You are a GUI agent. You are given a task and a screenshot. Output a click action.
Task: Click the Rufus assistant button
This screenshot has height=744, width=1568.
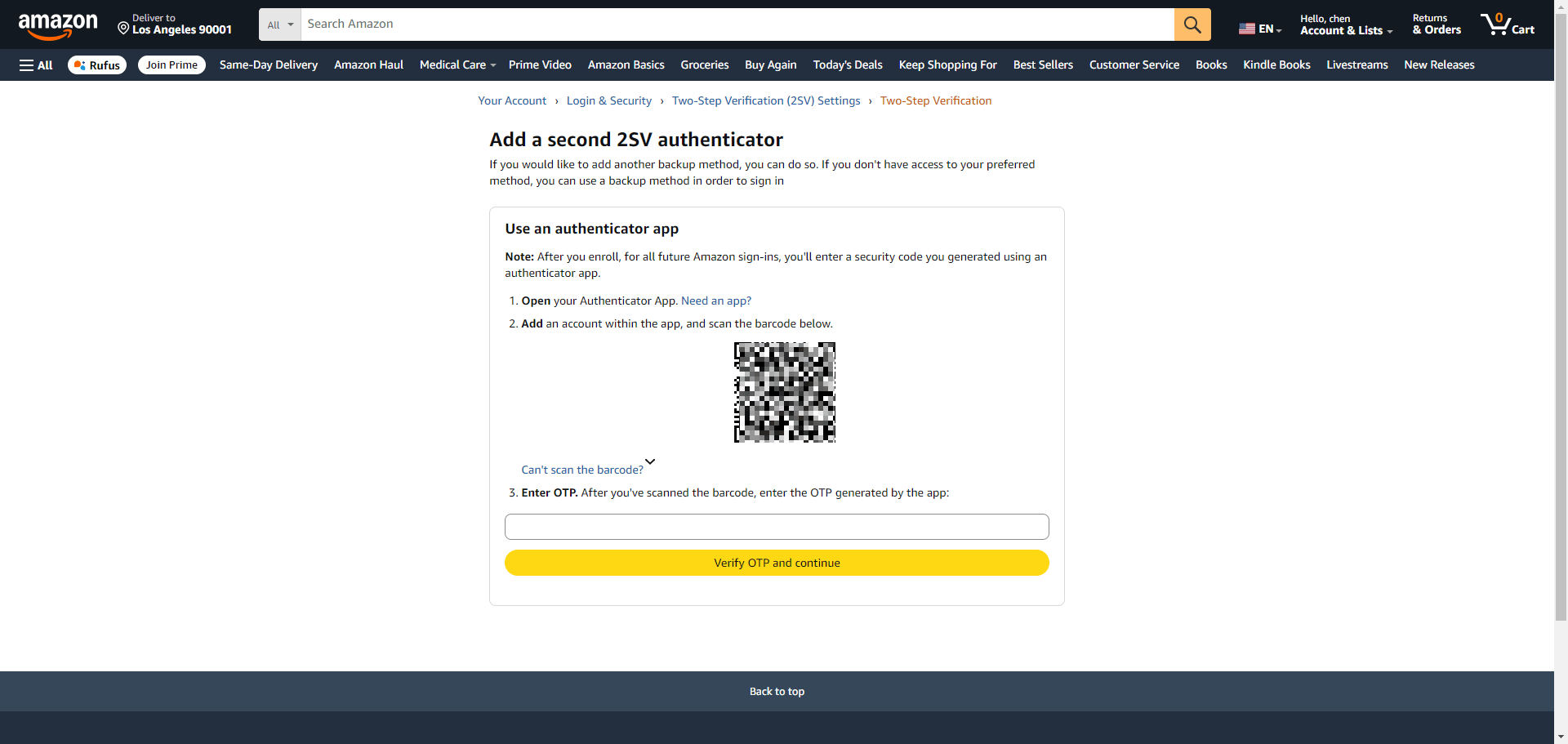(x=97, y=65)
